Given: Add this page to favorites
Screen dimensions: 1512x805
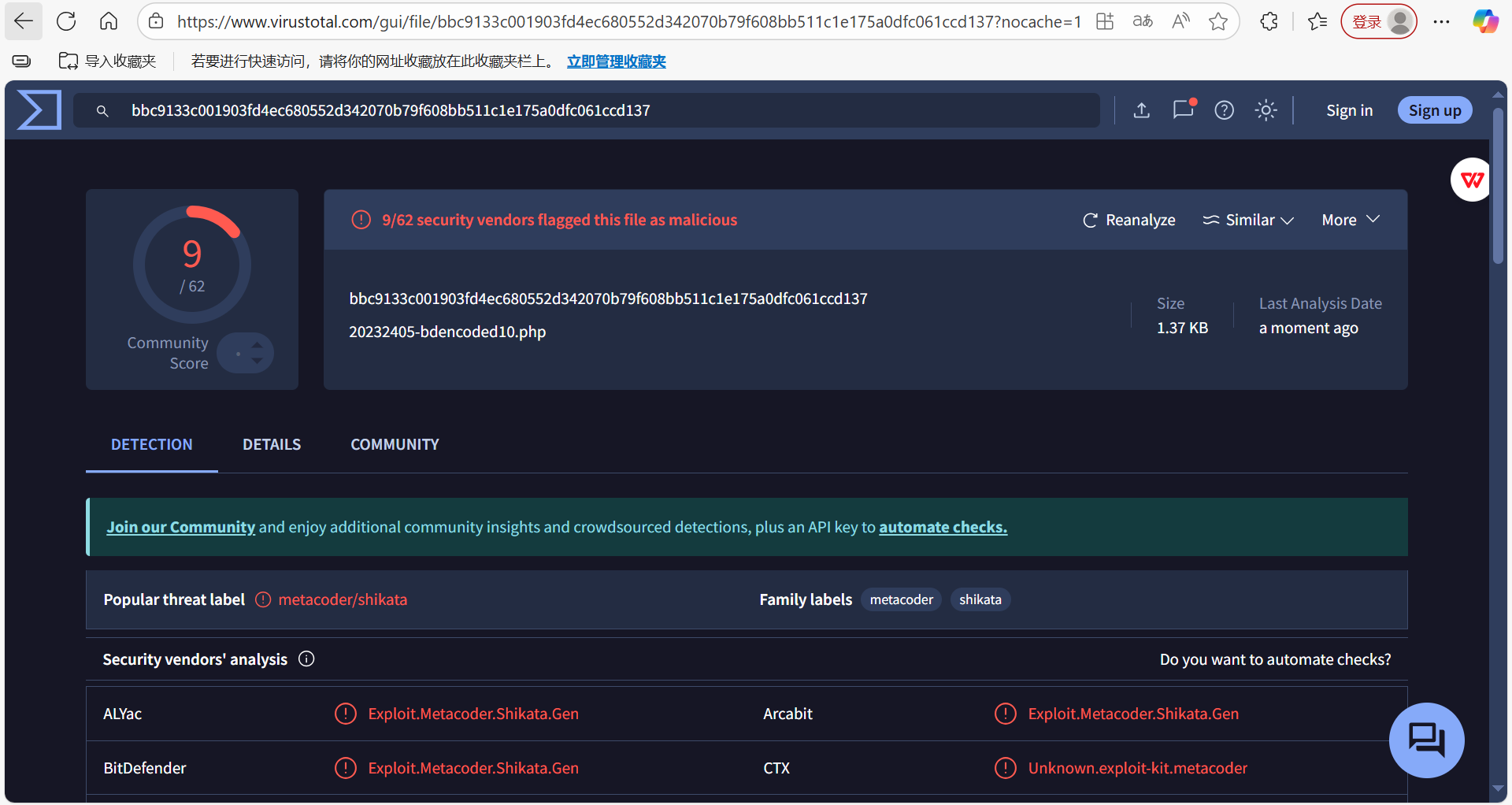Looking at the screenshot, I should click(x=1218, y=21).
